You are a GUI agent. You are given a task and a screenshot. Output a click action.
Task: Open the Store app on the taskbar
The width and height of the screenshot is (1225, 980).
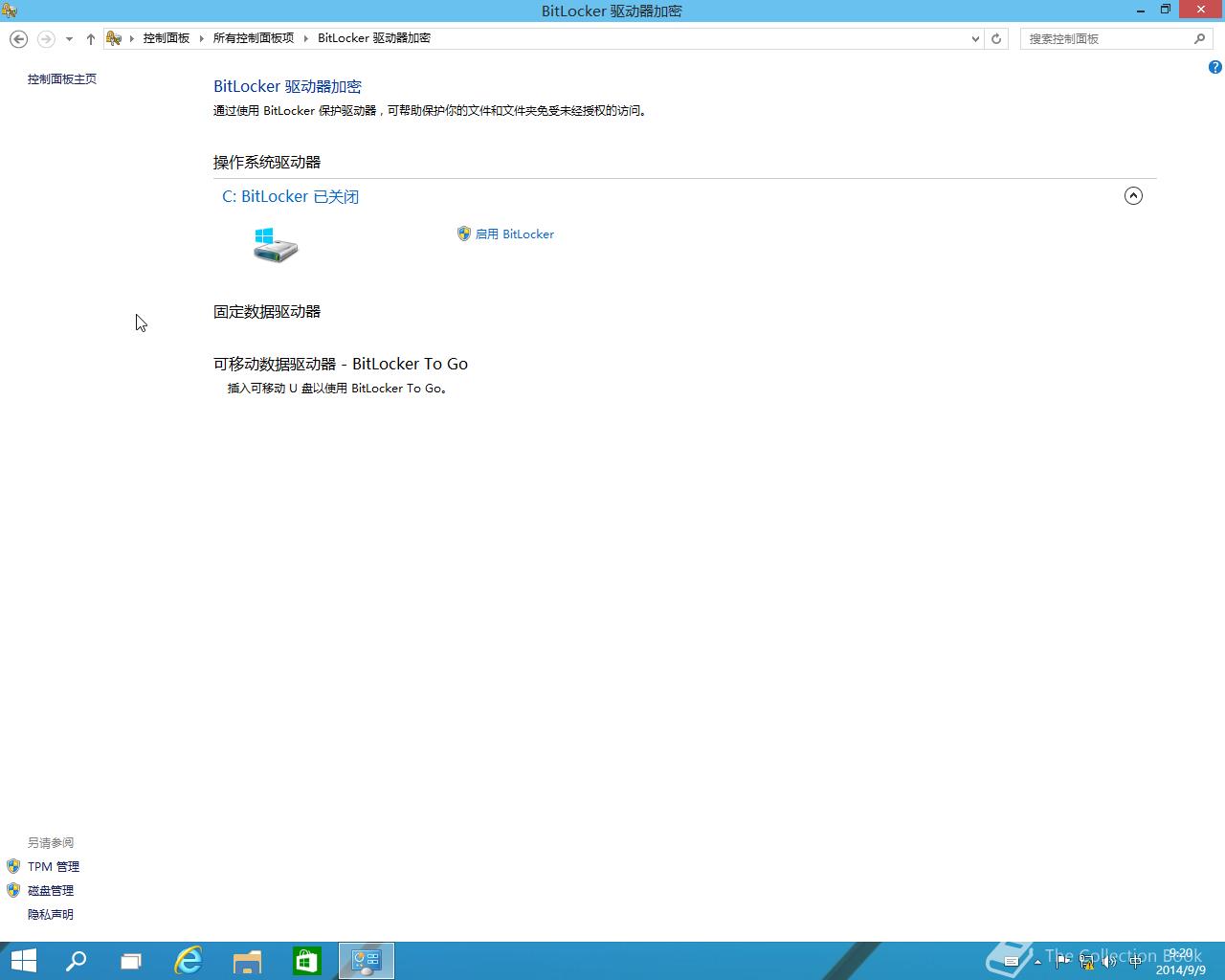click(306, 961)
